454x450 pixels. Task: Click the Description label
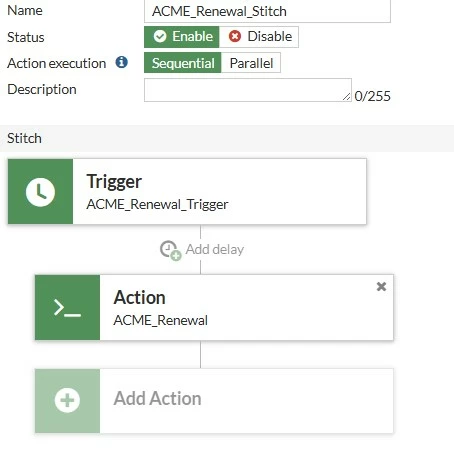click(42, 89)
